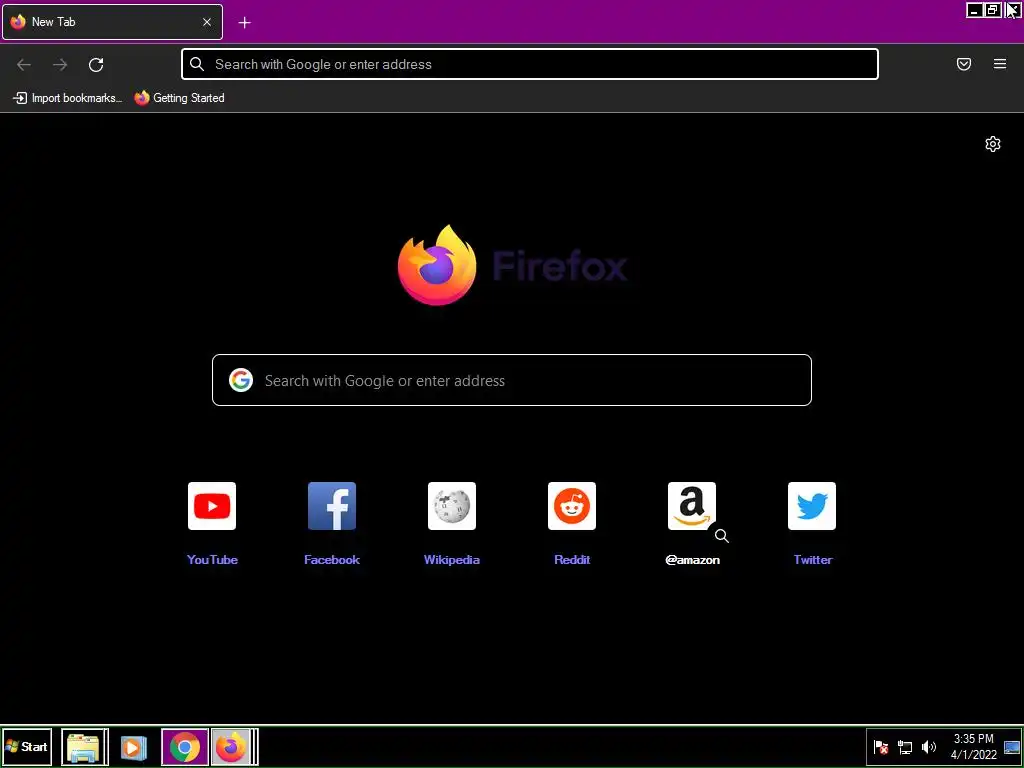Save page to Pocket
Viewport: 1024px width, 768px height.
[964, 64]
